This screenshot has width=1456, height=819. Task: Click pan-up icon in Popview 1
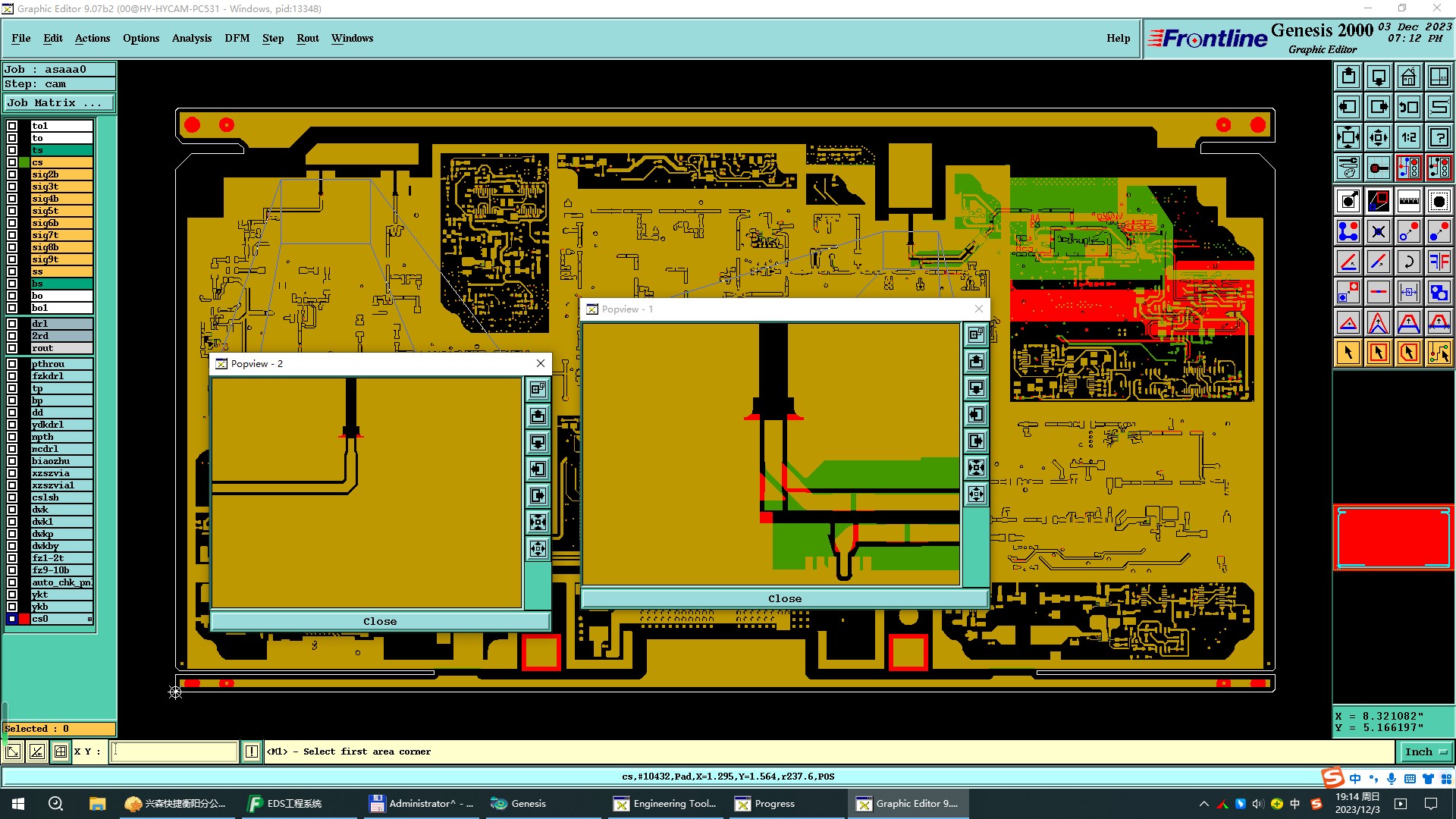coord(976,362)
